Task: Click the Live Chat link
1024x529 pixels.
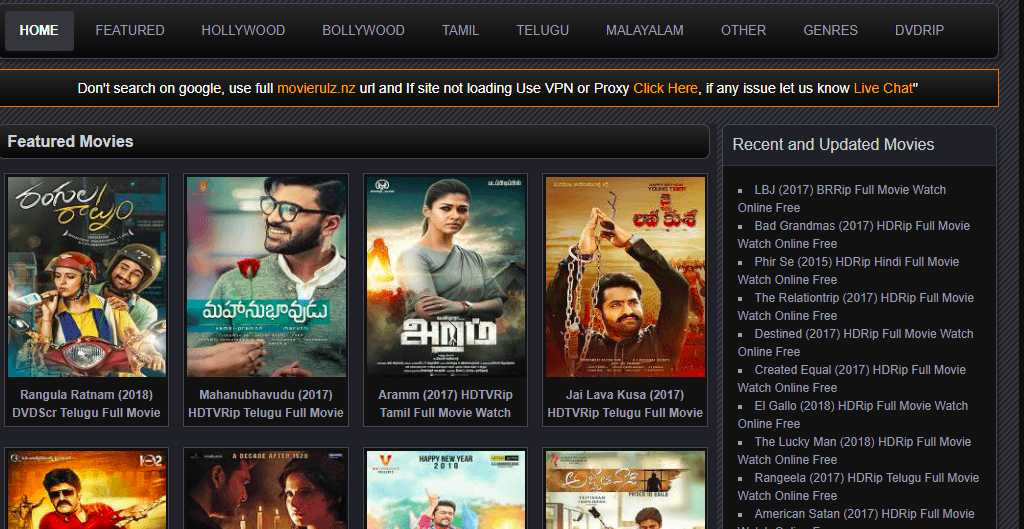Action: click(883, 88)
